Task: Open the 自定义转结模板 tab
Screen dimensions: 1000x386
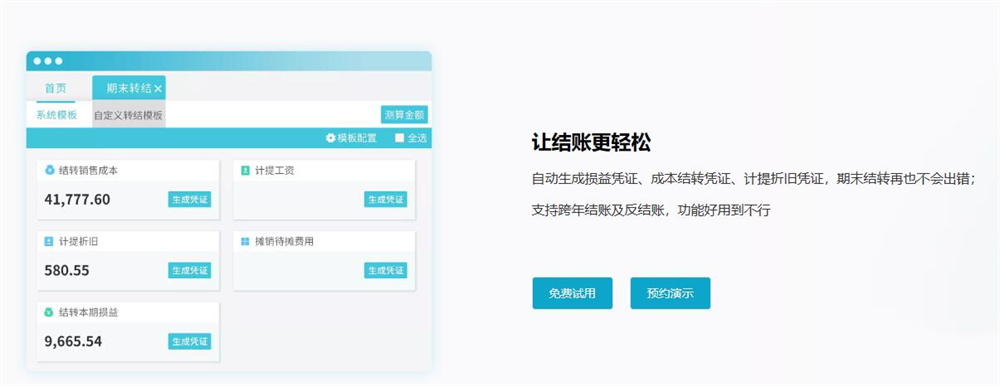Action: pos(128,116)
